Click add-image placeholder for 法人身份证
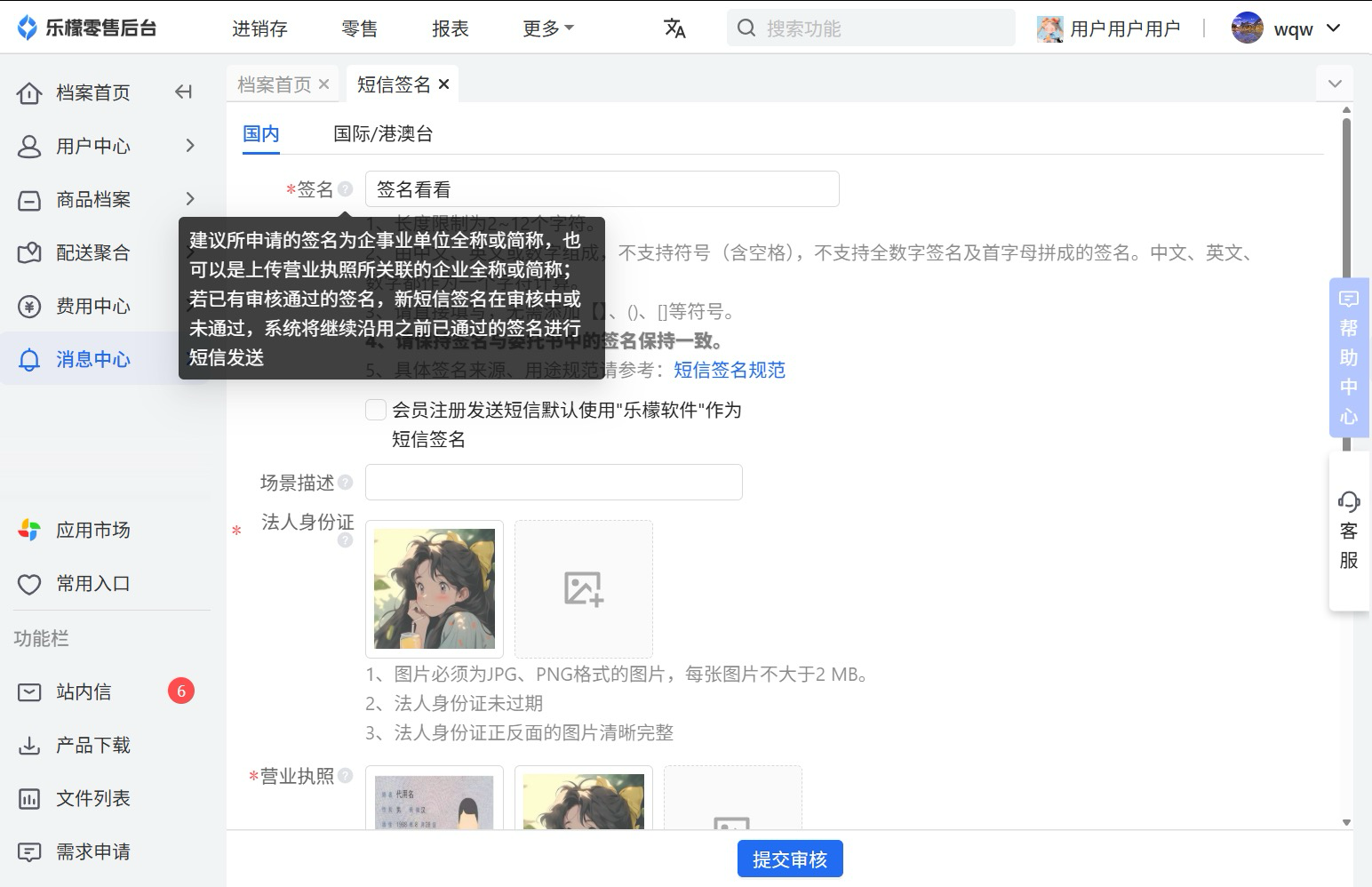 584,588
